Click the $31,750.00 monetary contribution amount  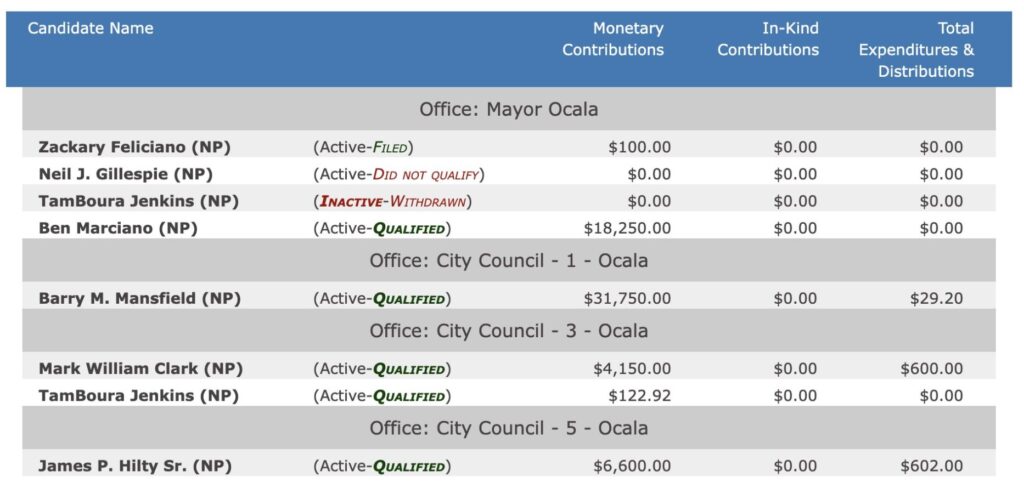click(x=627, y=299)
